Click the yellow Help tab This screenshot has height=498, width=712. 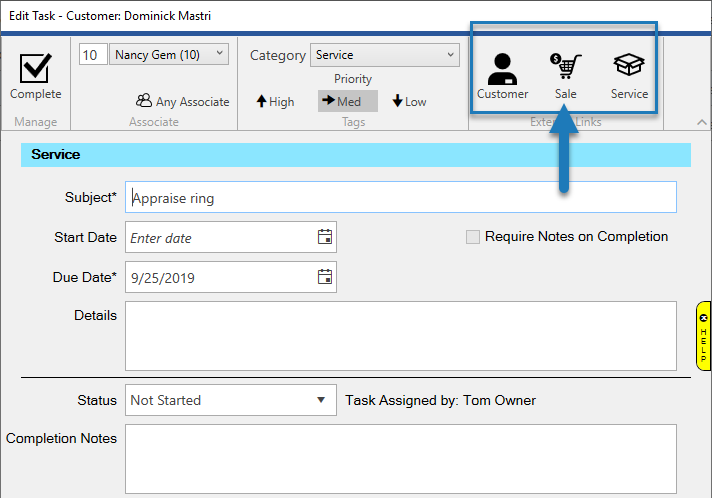(703, 335)
